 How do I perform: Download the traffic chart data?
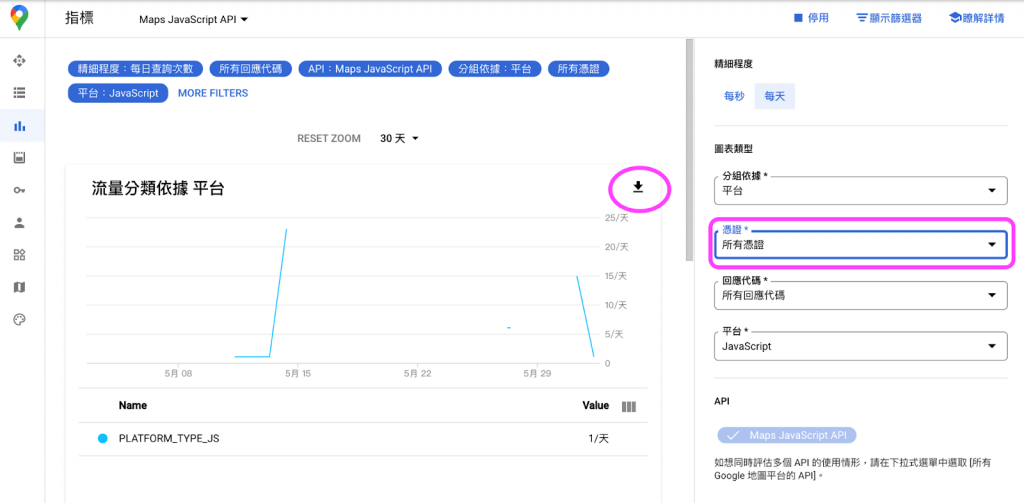coord(638,188)
